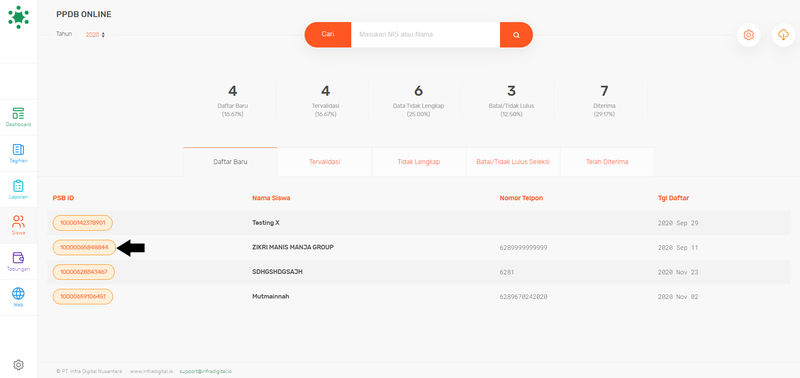
Task: Switch to Tidak Lengkap tab
Action: click(x=419, y=162)
